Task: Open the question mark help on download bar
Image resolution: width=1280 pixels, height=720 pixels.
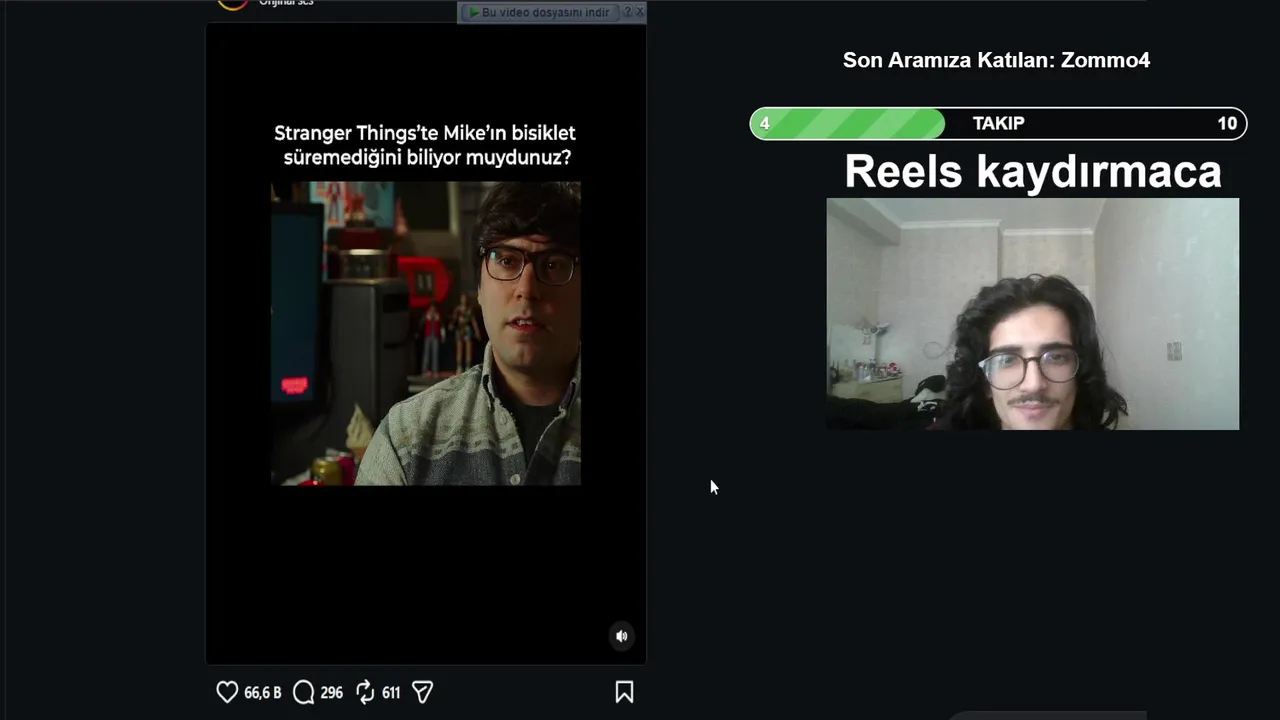Action: [627, 12]
